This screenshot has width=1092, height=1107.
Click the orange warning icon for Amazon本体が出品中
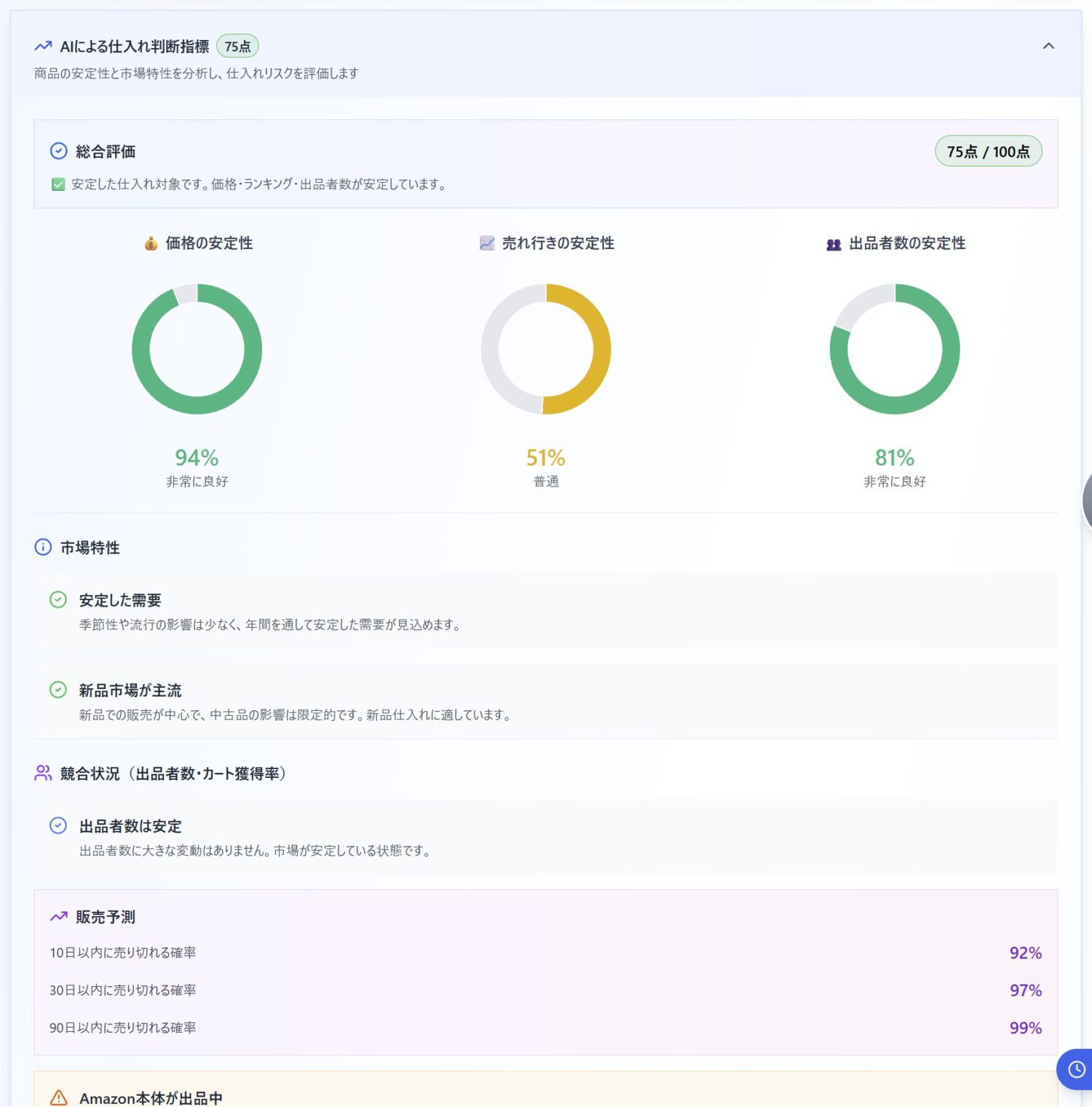(58, 1097)
